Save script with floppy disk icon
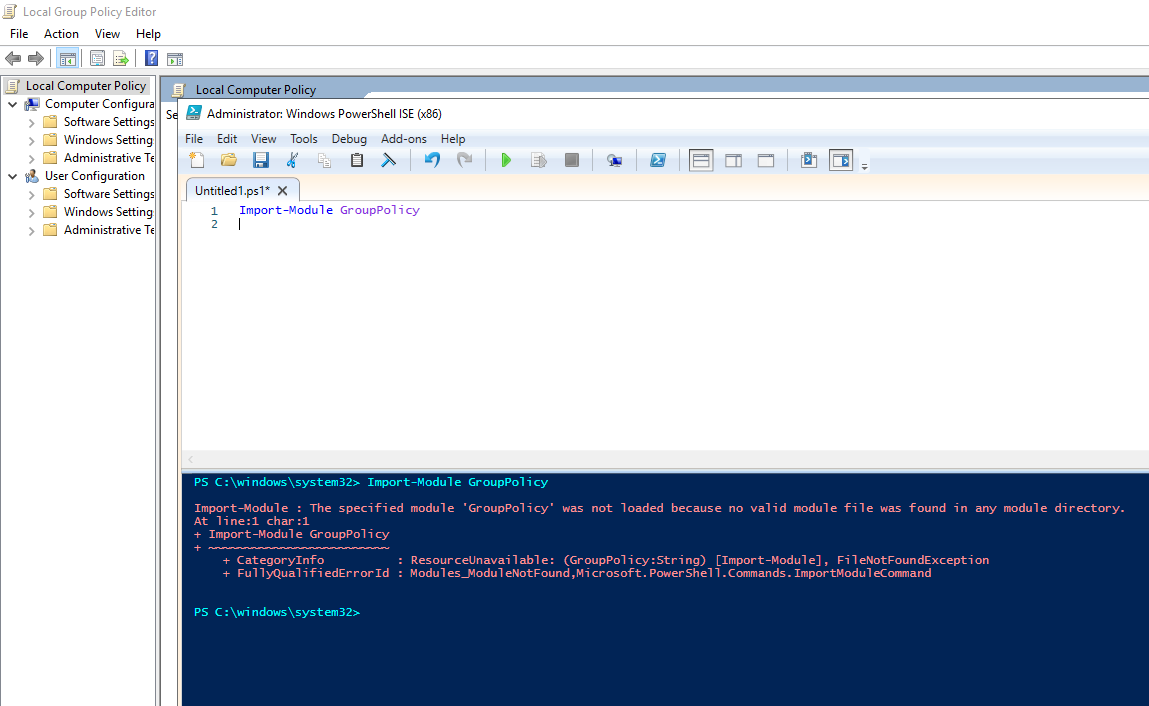1149x706 pixels. (x=261, y=160)
